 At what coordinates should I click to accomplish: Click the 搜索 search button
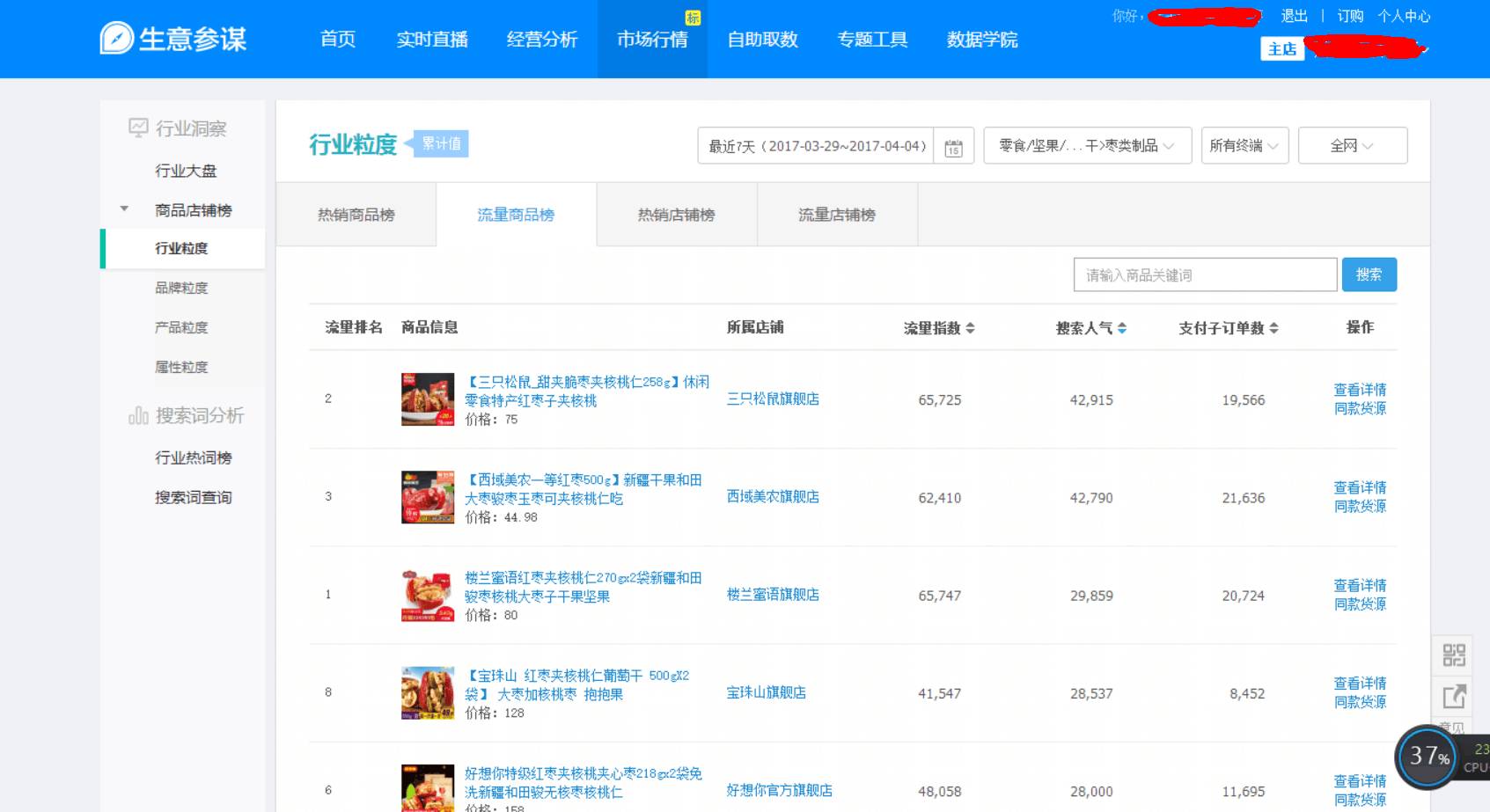pyautogui.click(x=1369, y=274)
